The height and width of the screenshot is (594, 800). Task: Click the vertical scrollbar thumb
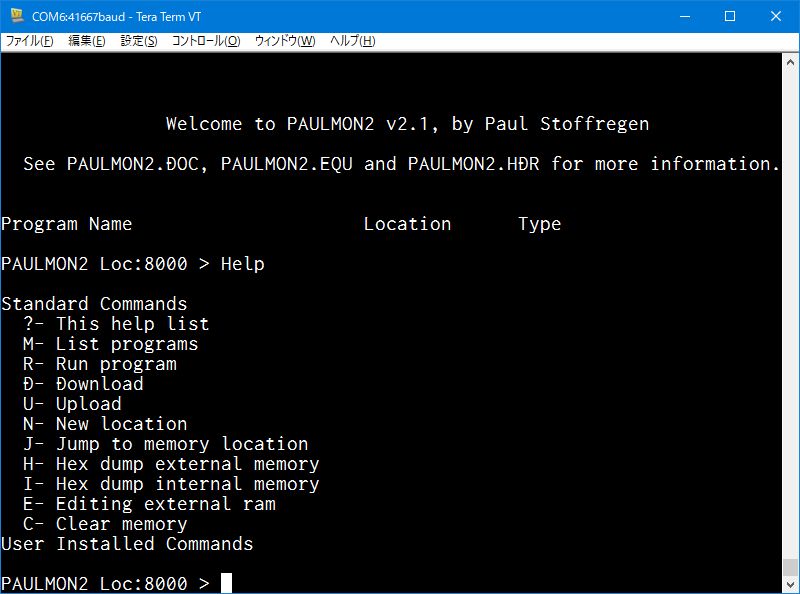[790, 566]
